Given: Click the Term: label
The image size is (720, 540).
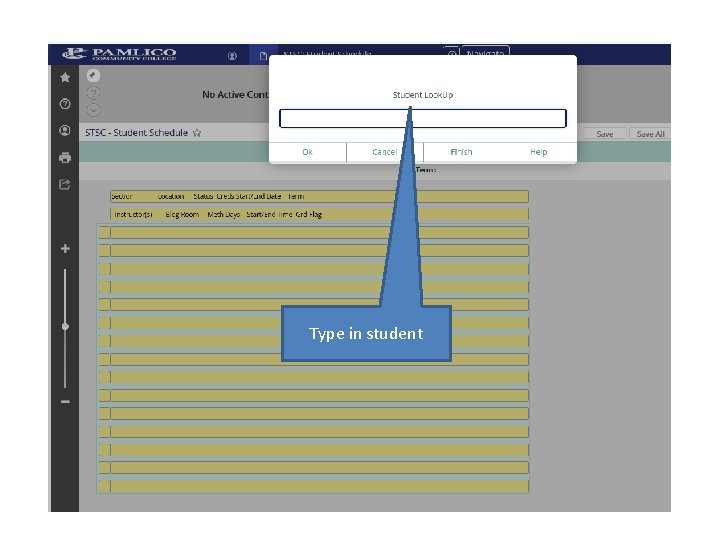Looking at the screenshot, I should 426,169.
